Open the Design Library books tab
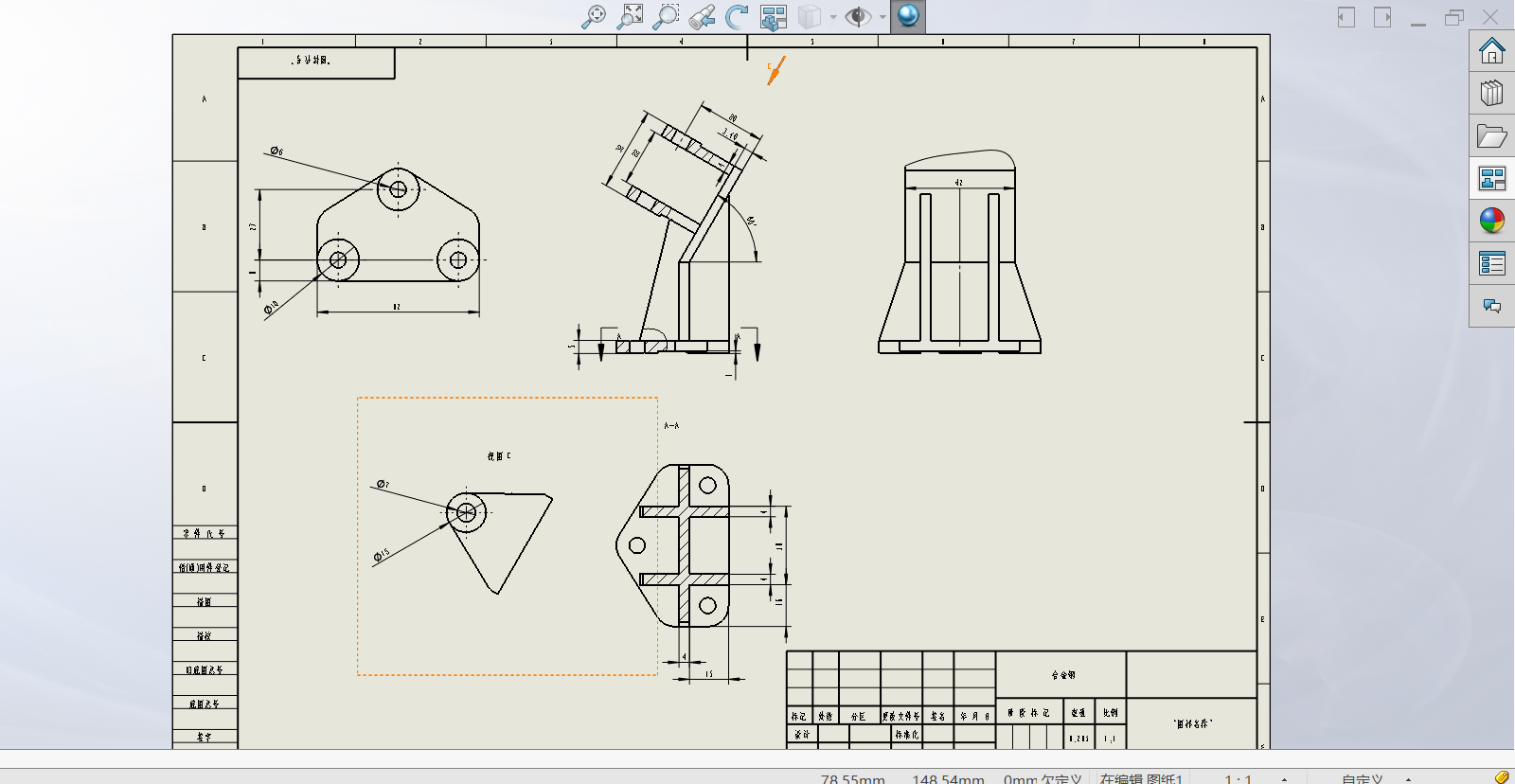1515x784 pixels. click(x=1492, y=93)
